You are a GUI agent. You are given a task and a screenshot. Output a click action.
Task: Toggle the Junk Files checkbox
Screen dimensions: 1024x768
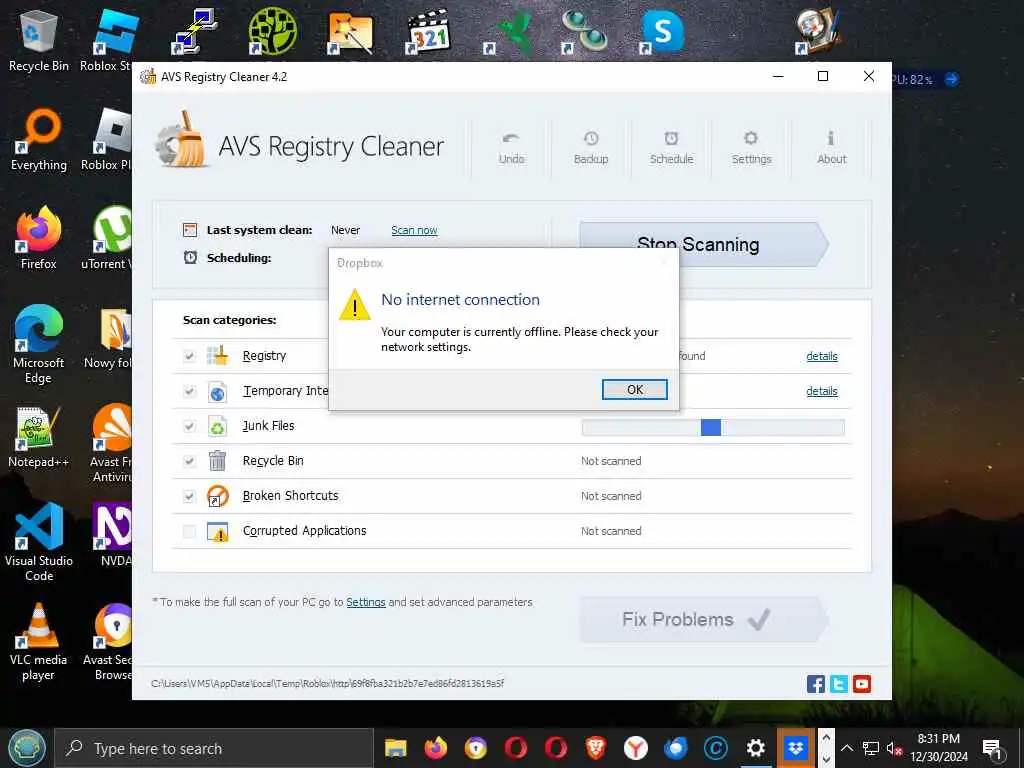pyautogui.click(x=189, y=426)
